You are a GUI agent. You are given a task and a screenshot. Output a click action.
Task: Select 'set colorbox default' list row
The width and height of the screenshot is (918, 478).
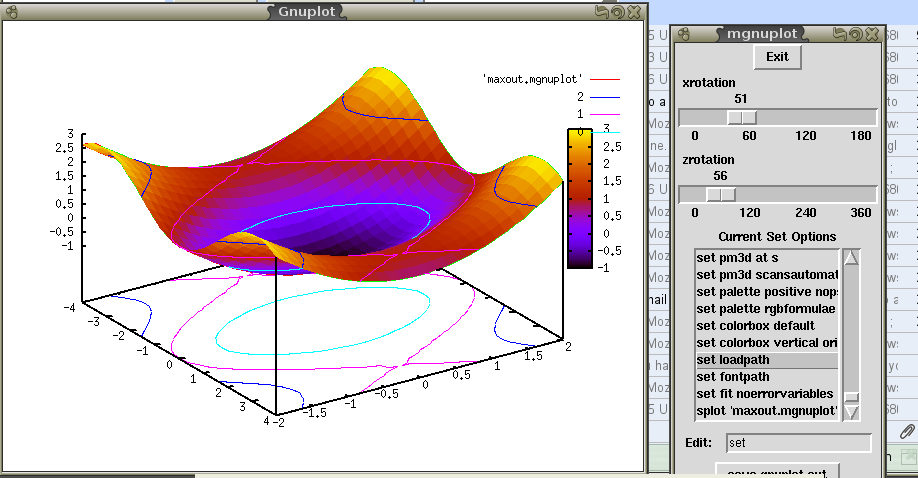[767, 326]
